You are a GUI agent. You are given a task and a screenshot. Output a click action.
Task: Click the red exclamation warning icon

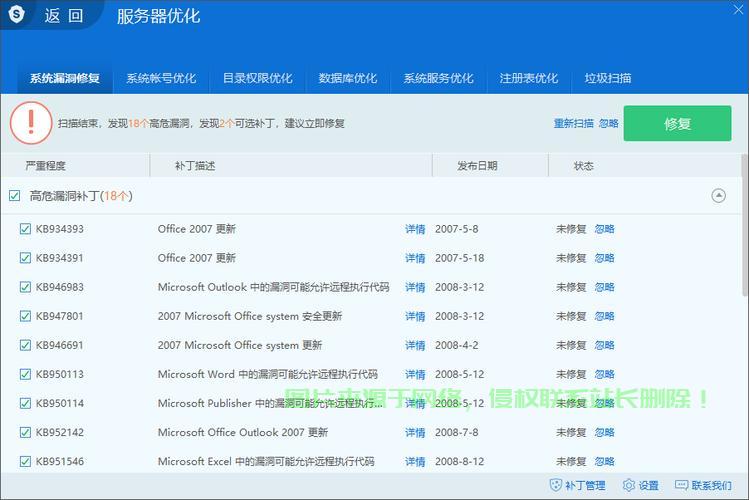tap(30, 123)
